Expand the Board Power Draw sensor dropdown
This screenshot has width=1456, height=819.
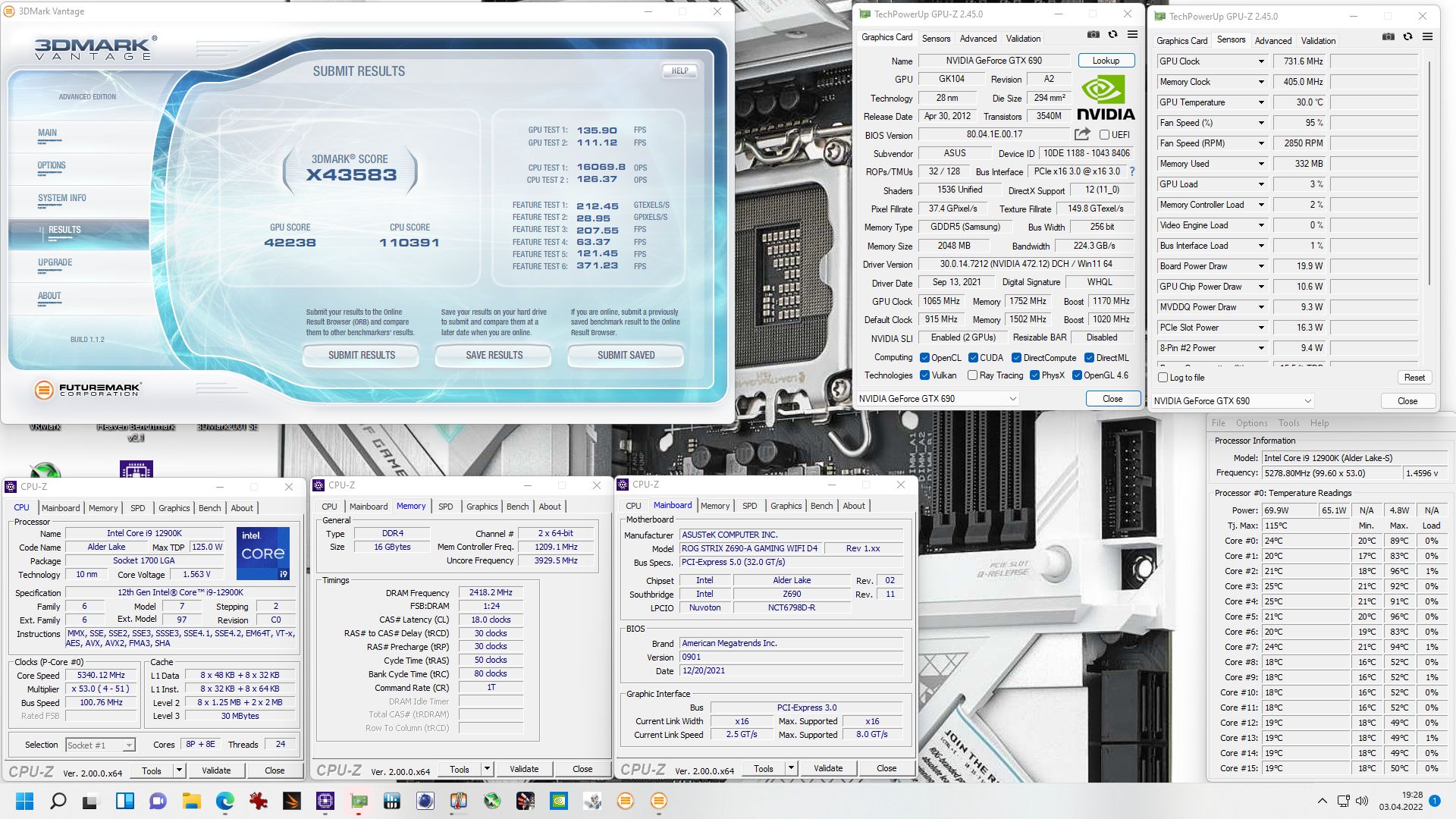coord(1261,266)
